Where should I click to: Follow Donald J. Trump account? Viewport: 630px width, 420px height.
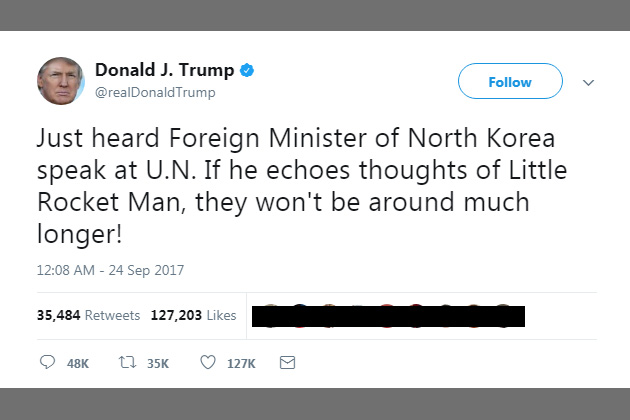pyautogui.click(x=510, y=81)
